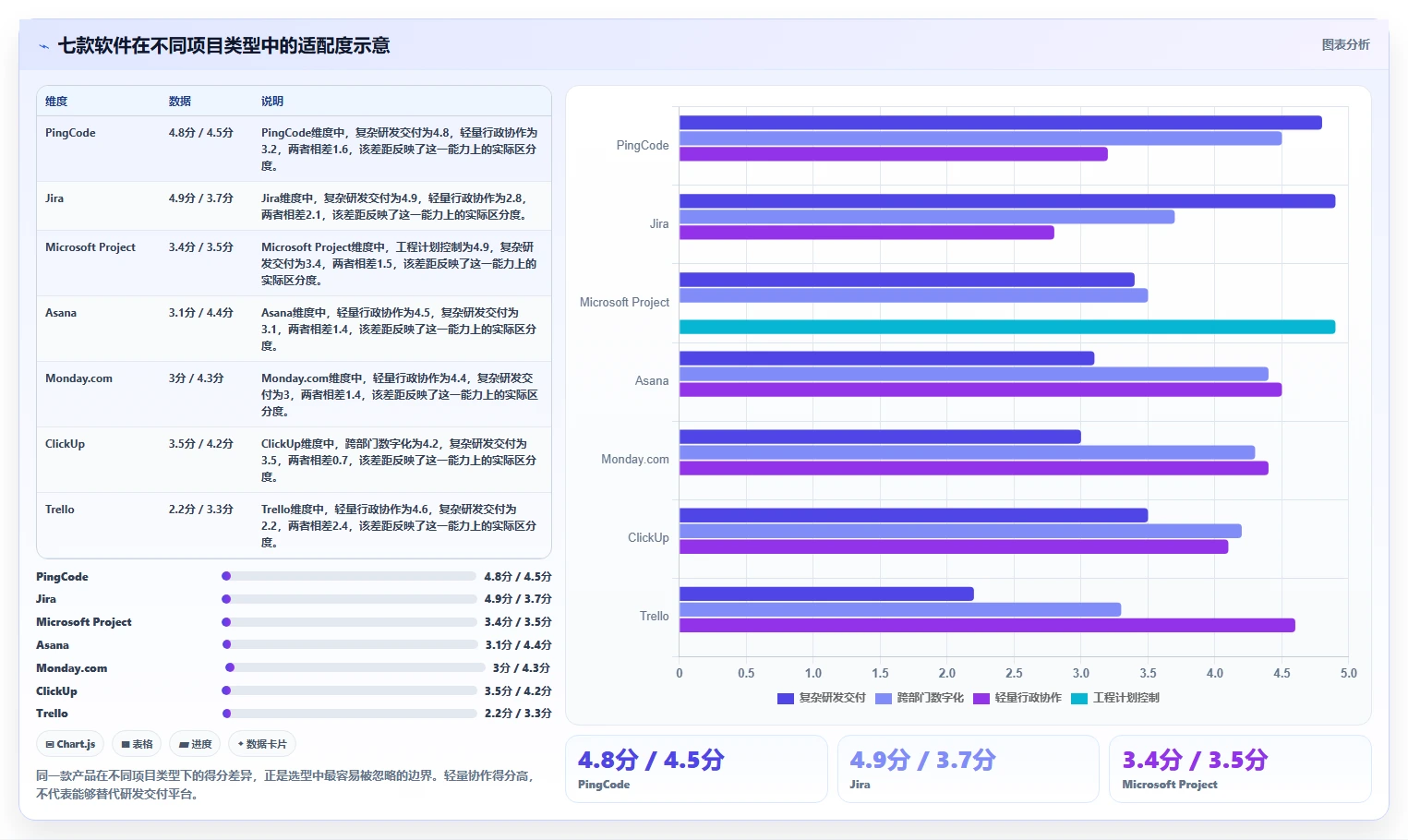Select the 表格 tag chip

(x=137, y=744)
